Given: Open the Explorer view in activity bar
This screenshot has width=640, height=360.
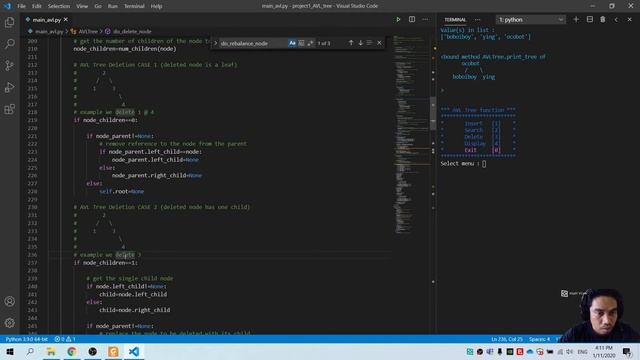Looking at the screenshot, I should (9, 22).
